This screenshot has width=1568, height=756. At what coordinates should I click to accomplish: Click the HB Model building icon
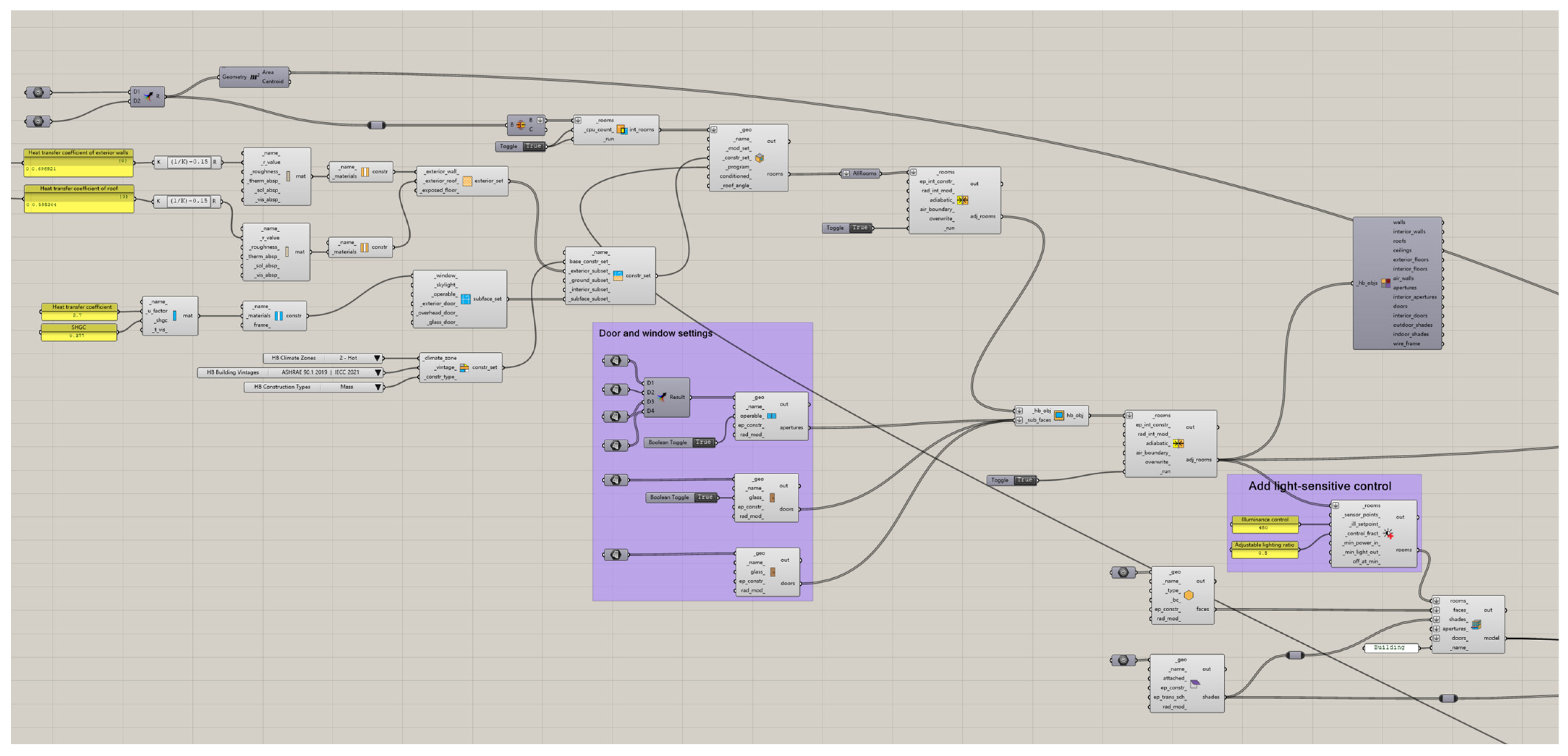(1475, 625)
